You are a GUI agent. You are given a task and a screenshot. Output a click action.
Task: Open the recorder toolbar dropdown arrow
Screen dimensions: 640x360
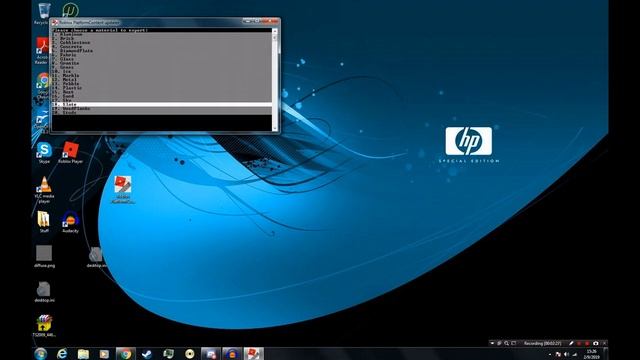coord(492,343)
